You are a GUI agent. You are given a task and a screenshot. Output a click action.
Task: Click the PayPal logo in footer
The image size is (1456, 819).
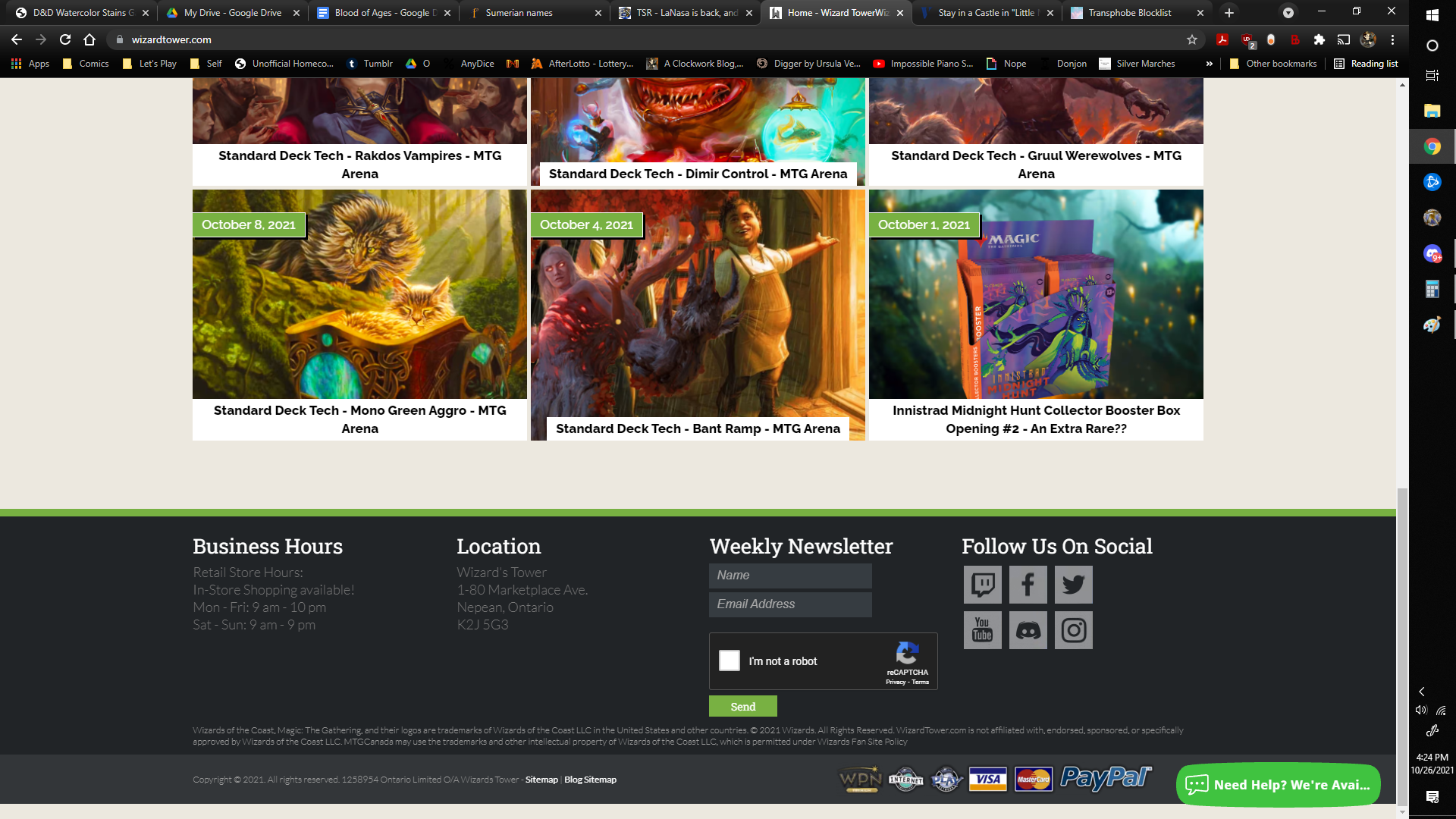(1106, 778)
